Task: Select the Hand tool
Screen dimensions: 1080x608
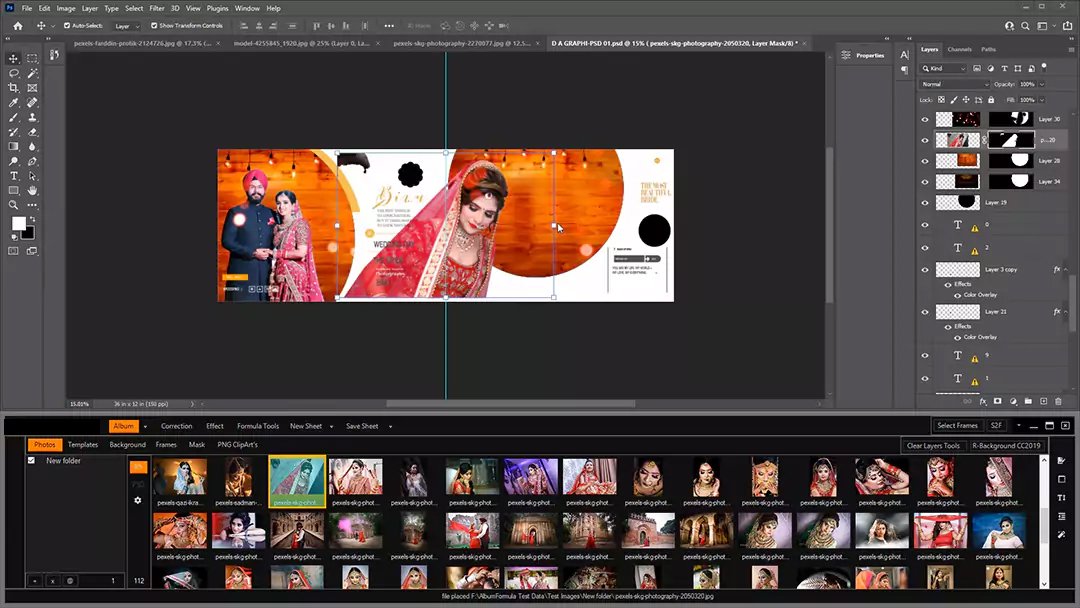Action: [x=33, y=190]
